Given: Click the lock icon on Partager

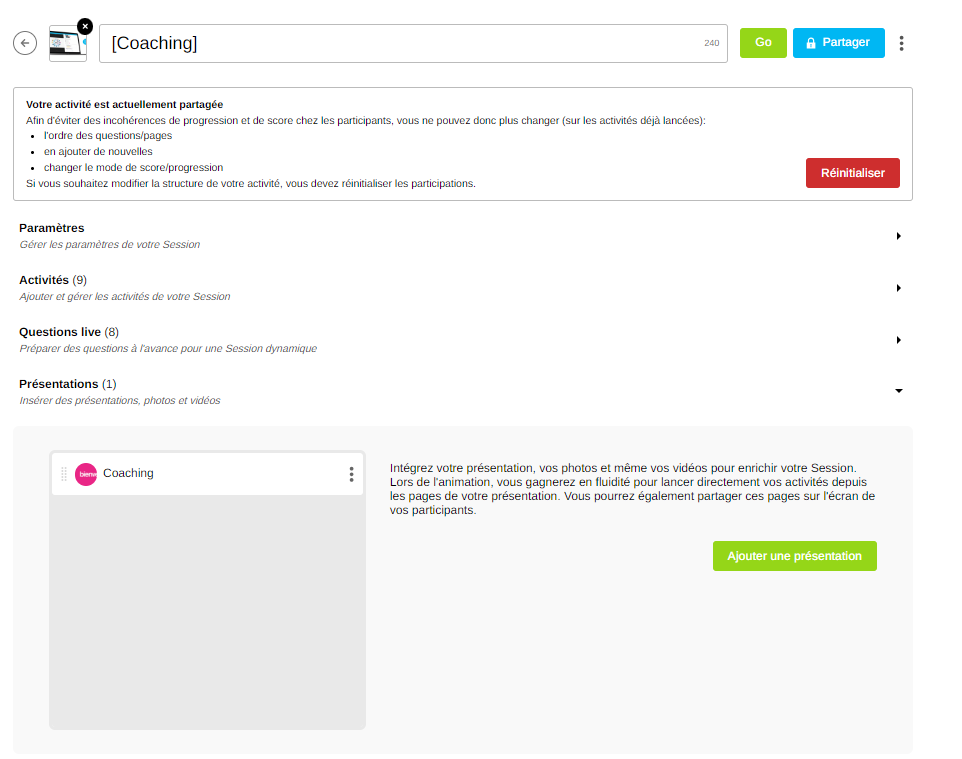Looking at the screenshot, I should [x=811, y=43].
